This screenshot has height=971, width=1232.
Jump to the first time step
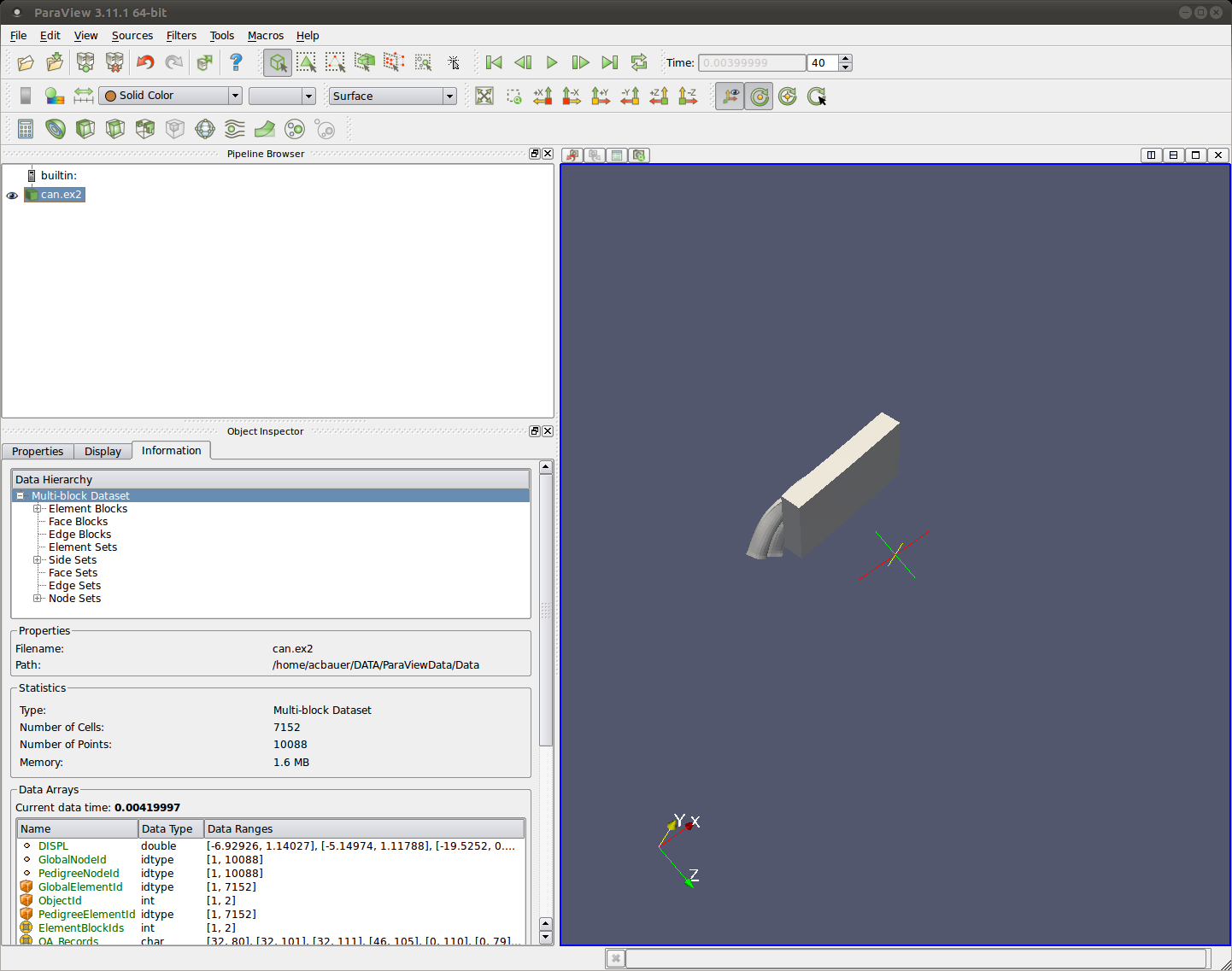tap(494, 62)
